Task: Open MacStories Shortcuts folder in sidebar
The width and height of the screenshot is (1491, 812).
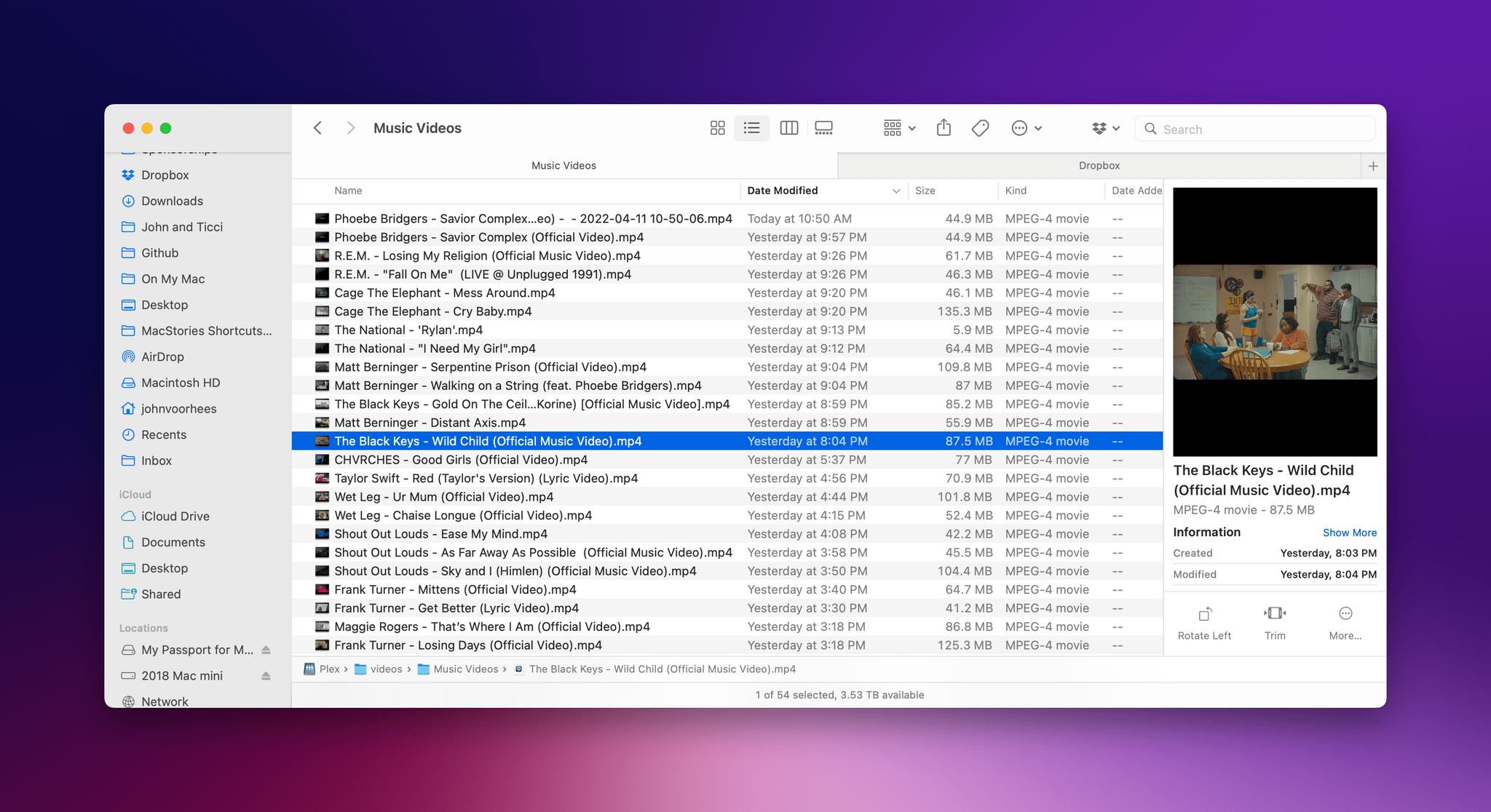Action: [207, 330]
